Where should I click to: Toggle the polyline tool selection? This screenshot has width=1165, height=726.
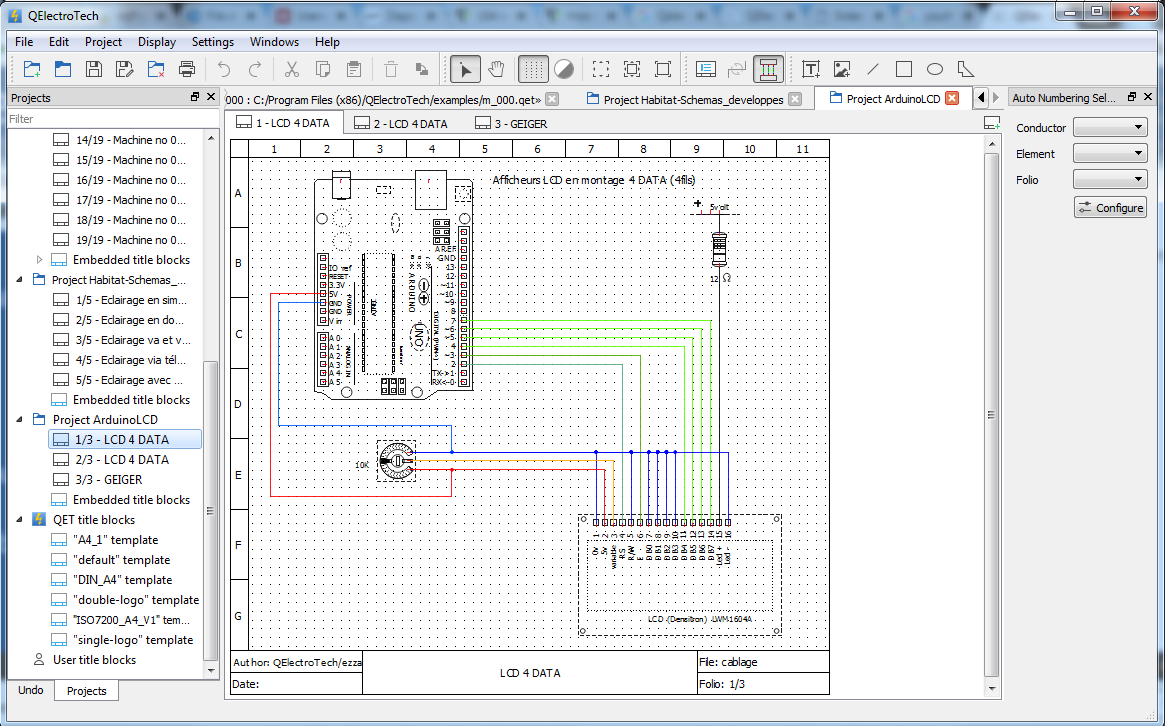[x=964, y=69]
